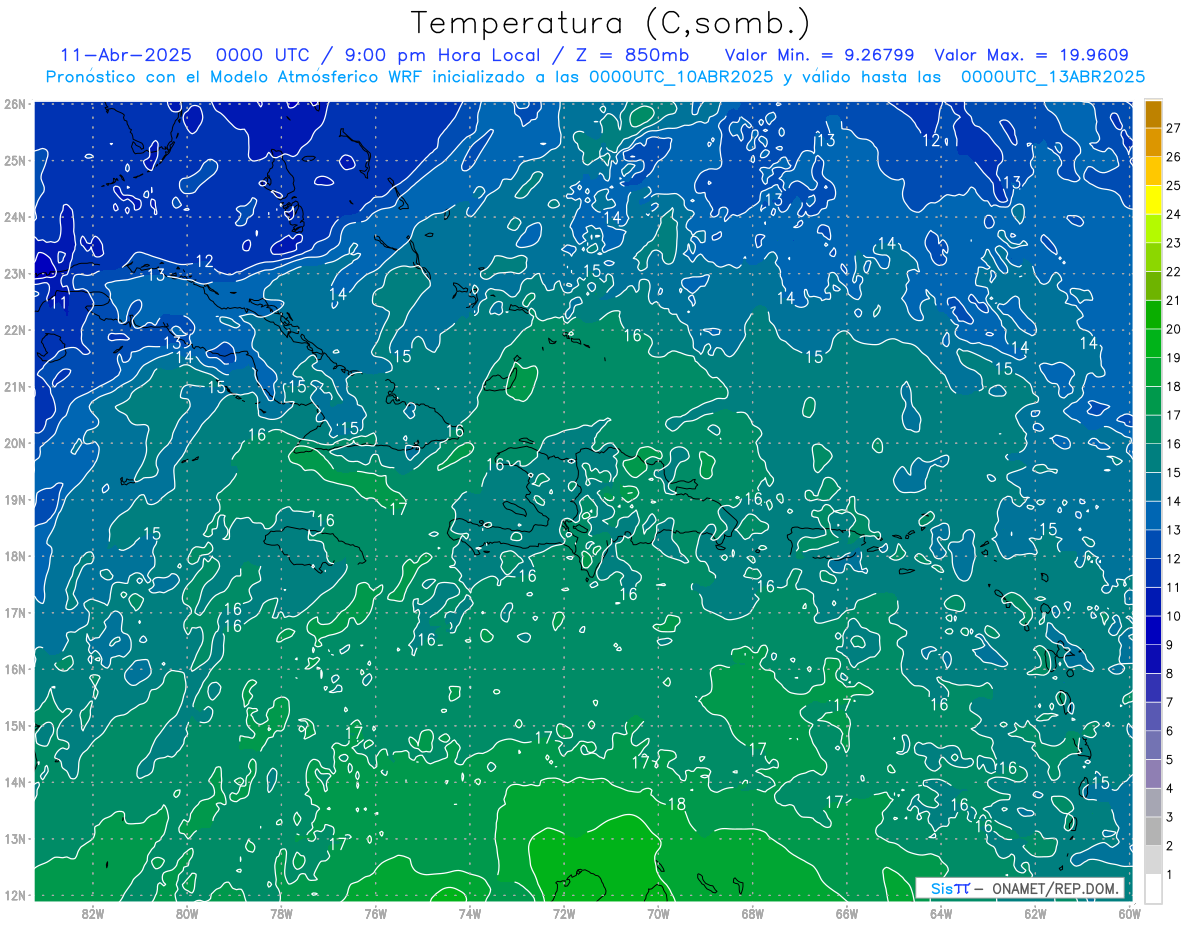Image resolution: width=1200 pixels, height=927 pixels.
Task: Click the bright yellow color bar segment
Action: point(1153,200)
